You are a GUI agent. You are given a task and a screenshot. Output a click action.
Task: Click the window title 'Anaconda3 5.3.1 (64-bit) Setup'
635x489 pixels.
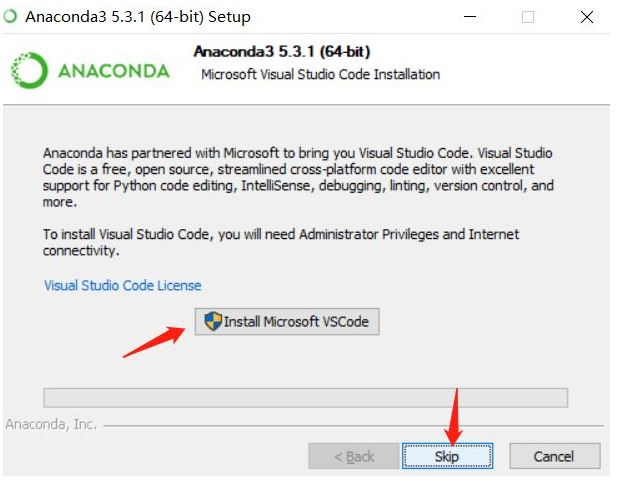click(x=138, y=17)
